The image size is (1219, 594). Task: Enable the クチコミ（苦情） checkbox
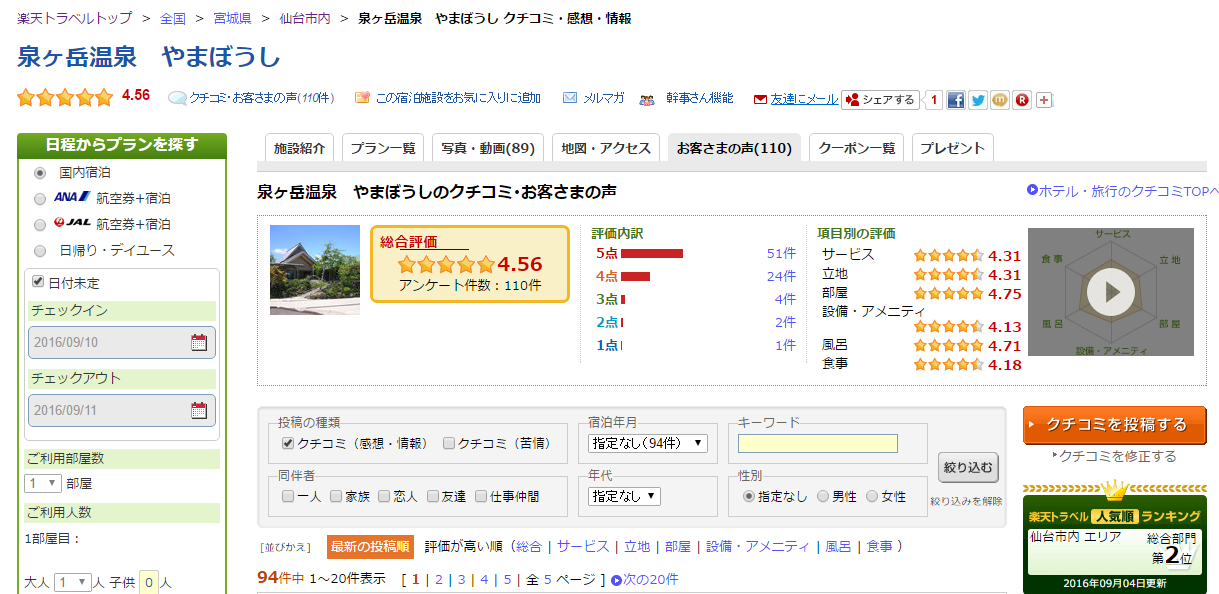point(449,443)
